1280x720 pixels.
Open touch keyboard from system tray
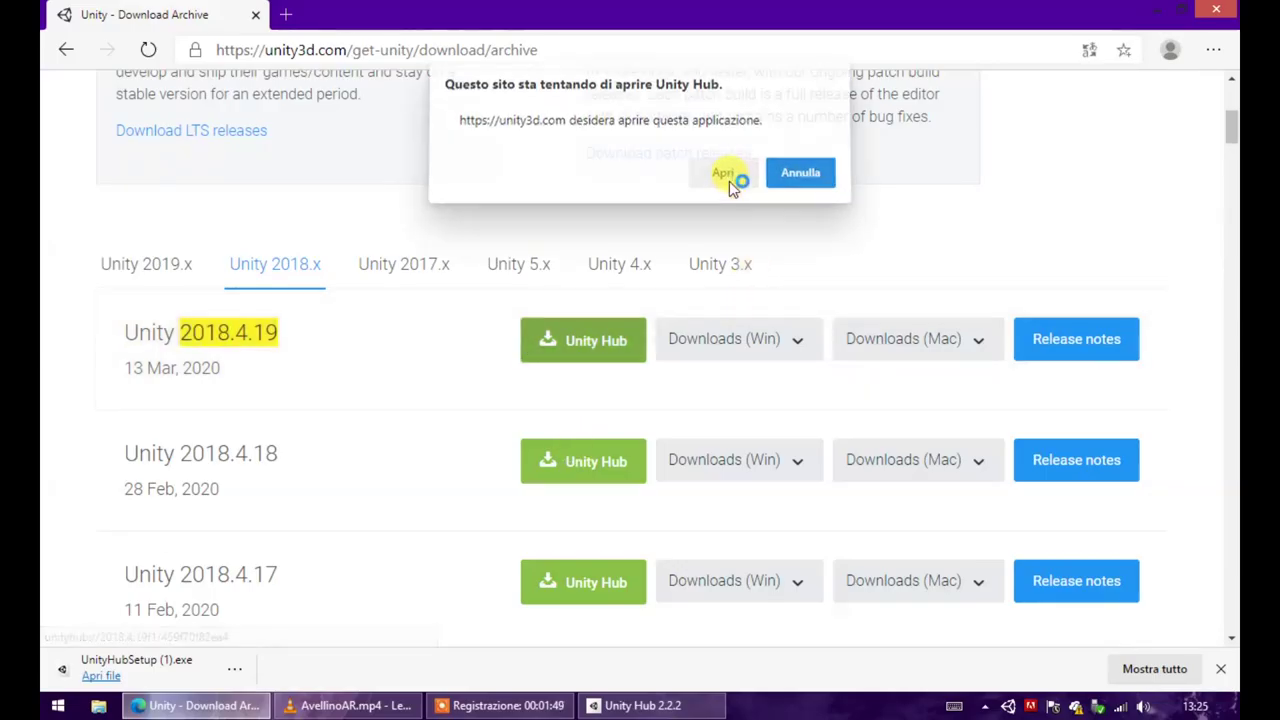[955, 706]
